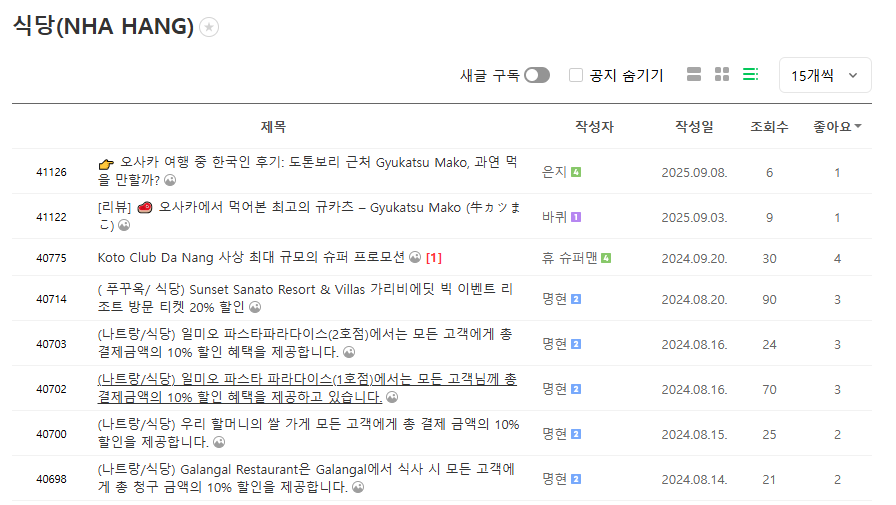The height and width of the screenshot is (505, 896).
Task: Click the image icon after Koto Club title
Action: pyautogui.click(x=415, y=258)
